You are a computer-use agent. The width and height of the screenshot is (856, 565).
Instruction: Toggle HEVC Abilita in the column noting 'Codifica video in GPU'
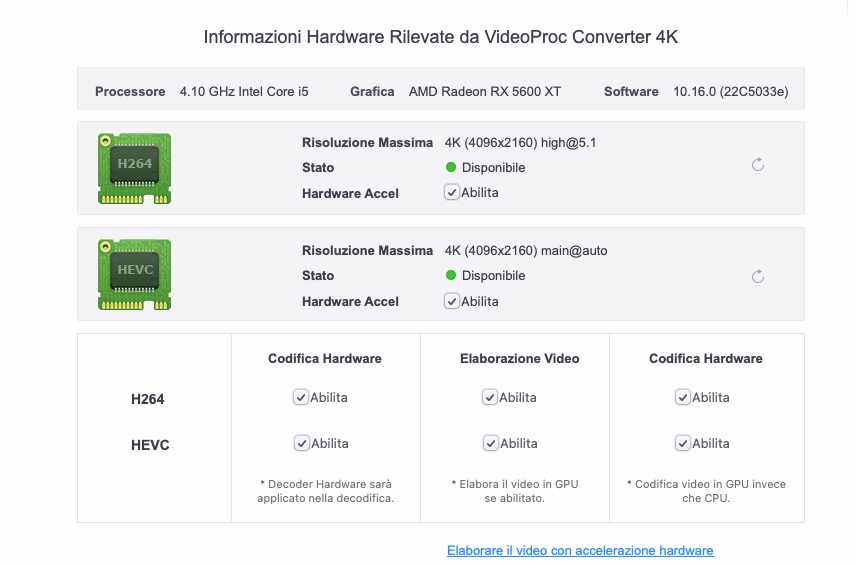[x=683, y=443]
